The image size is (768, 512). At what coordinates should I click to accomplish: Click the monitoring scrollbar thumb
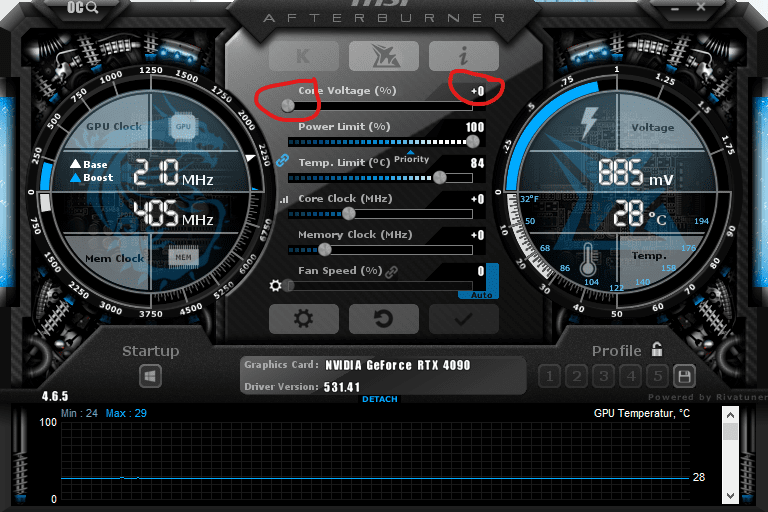730,432
